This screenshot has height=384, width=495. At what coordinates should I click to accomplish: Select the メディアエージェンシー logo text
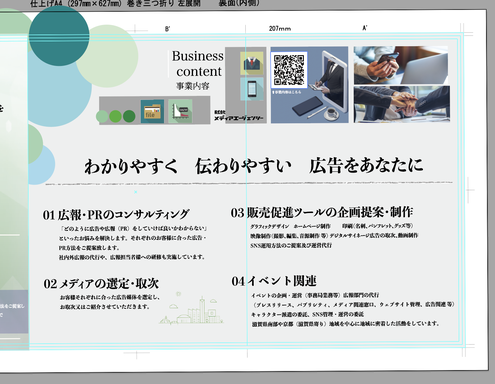(239, 116)
